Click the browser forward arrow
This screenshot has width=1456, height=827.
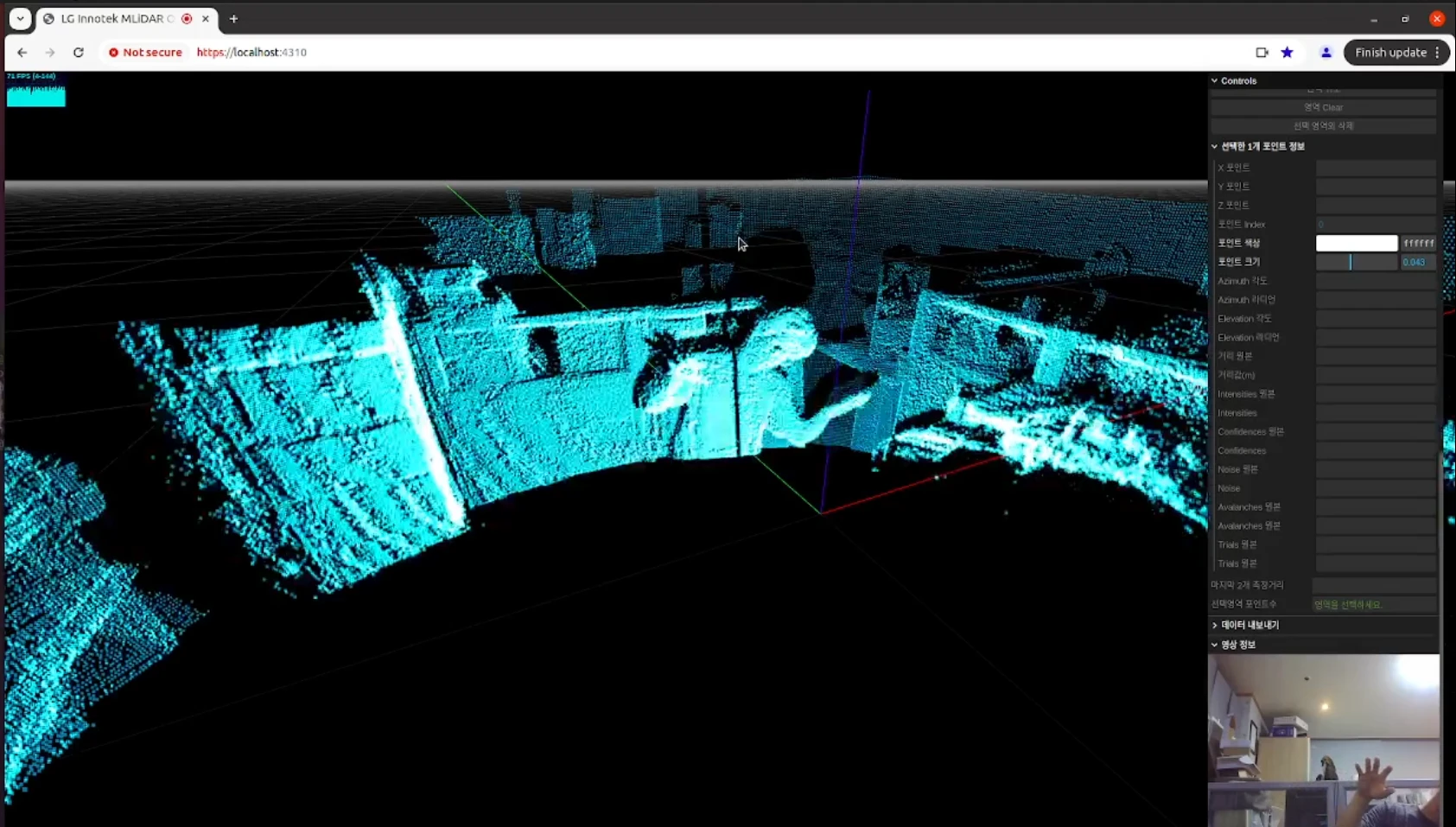click(x=50, y=53)
